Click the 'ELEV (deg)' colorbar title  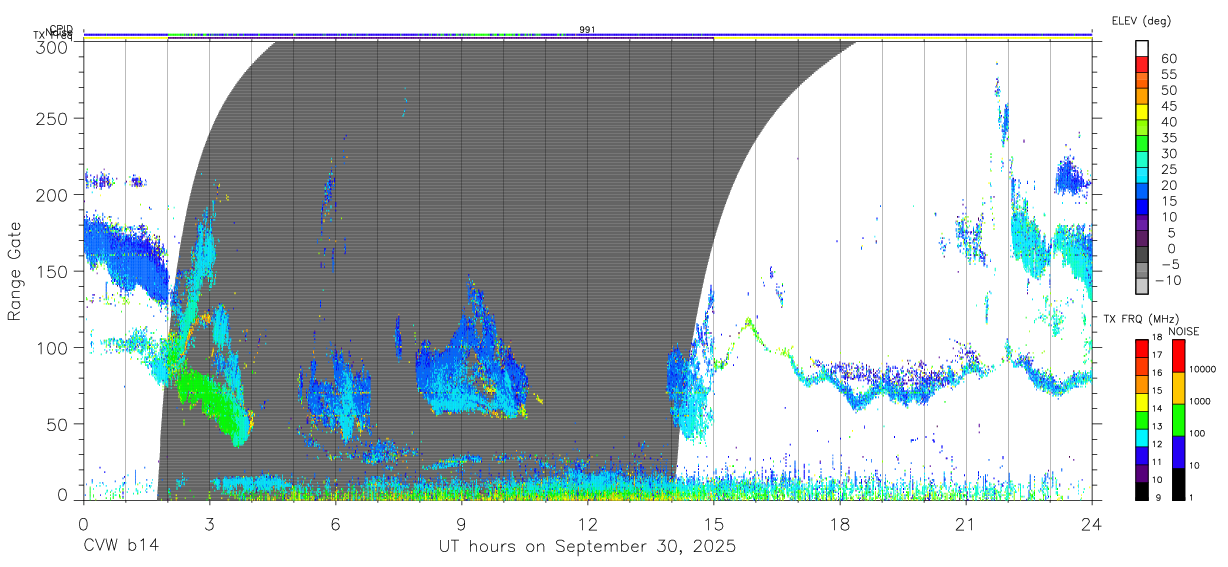tap(1142, 20)
